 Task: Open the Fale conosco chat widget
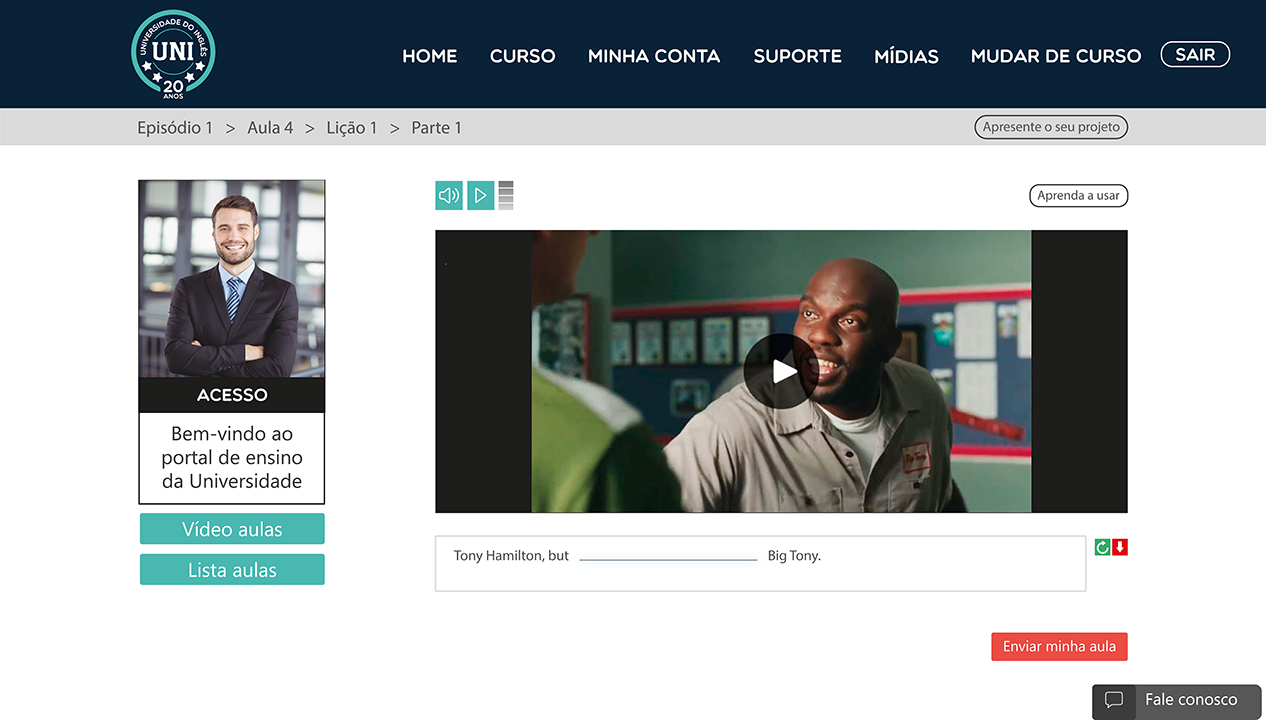(1177, 701)
